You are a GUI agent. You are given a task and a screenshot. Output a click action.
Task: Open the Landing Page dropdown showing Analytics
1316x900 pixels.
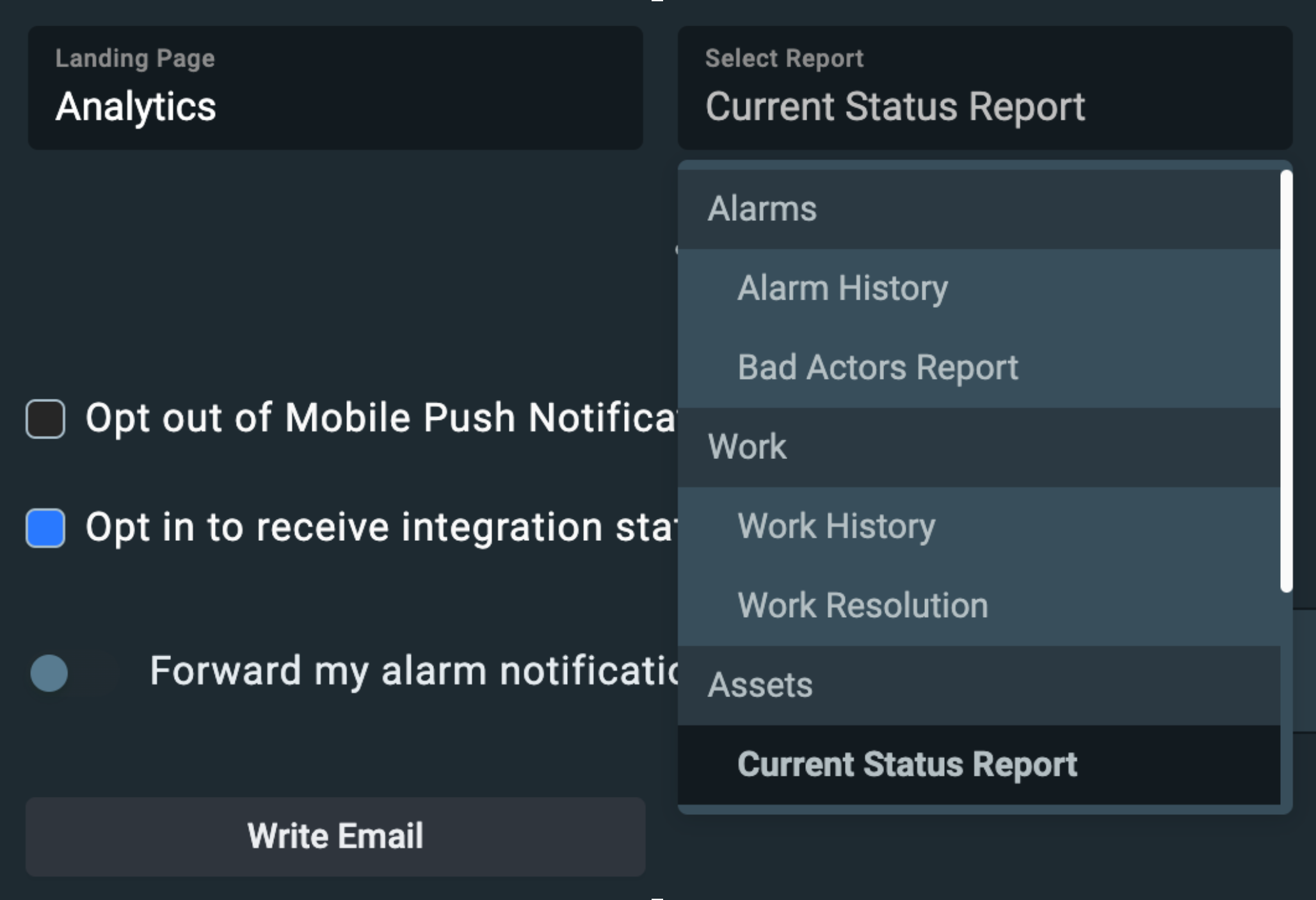tap(335, 88)
